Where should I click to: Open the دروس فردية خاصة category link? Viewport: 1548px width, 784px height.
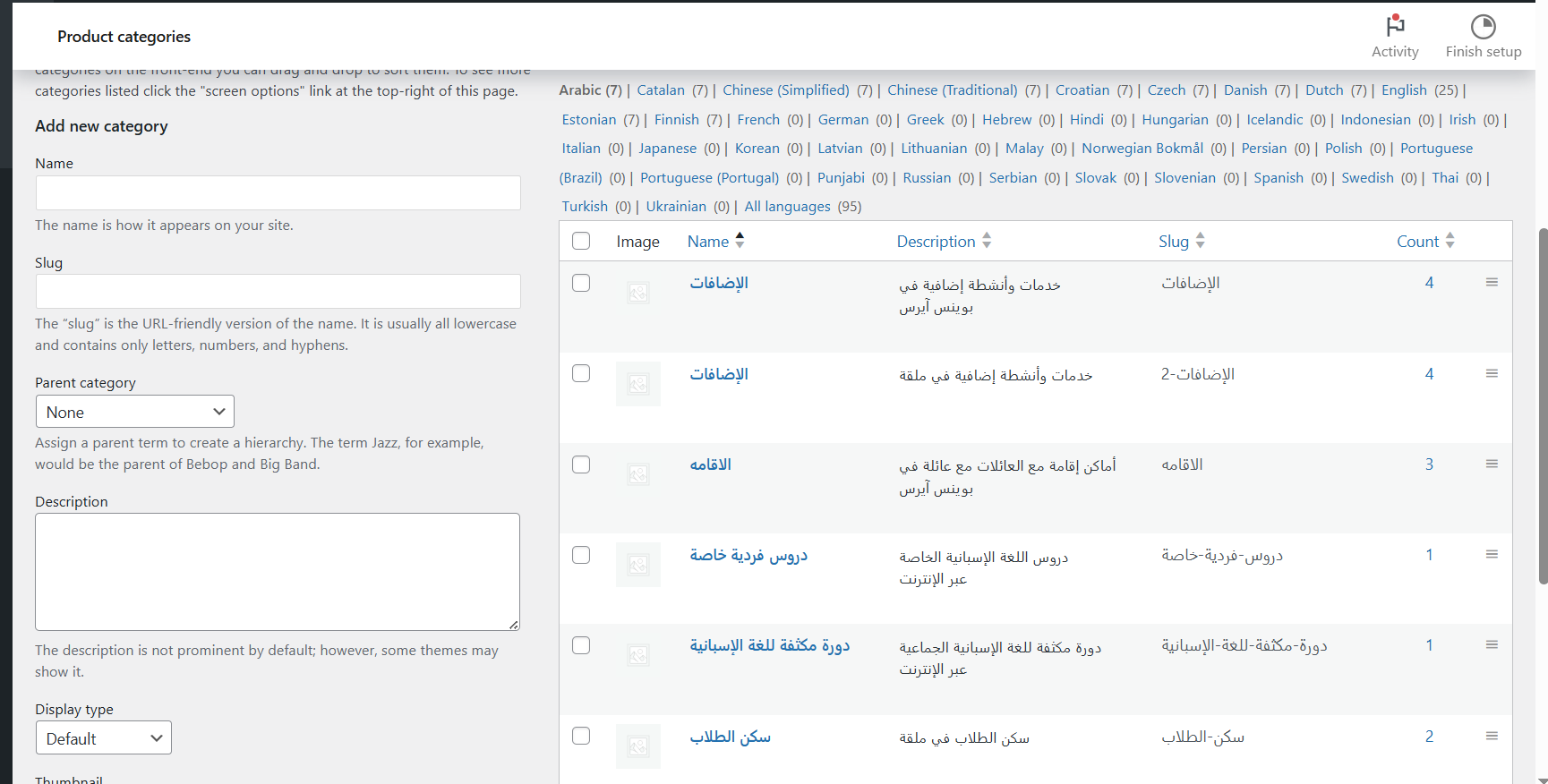tap(748, 556)
